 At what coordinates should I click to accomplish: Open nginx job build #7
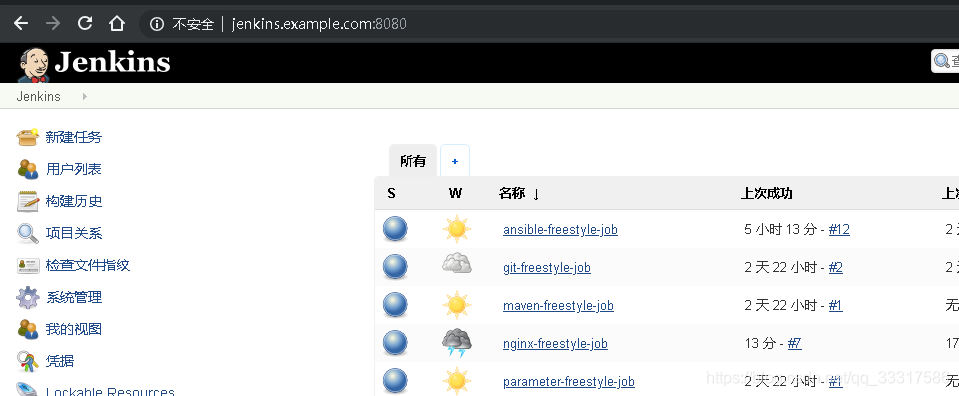pos(794,343)
